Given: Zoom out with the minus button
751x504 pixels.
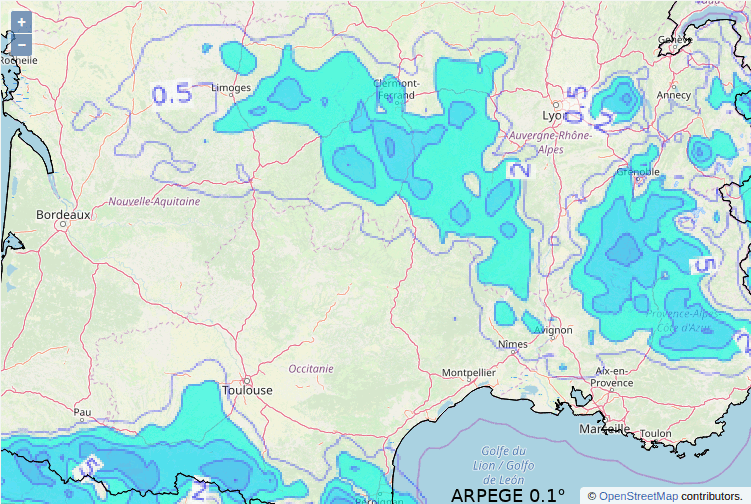Looking at the screenshot, I should [x=22, y=44].
